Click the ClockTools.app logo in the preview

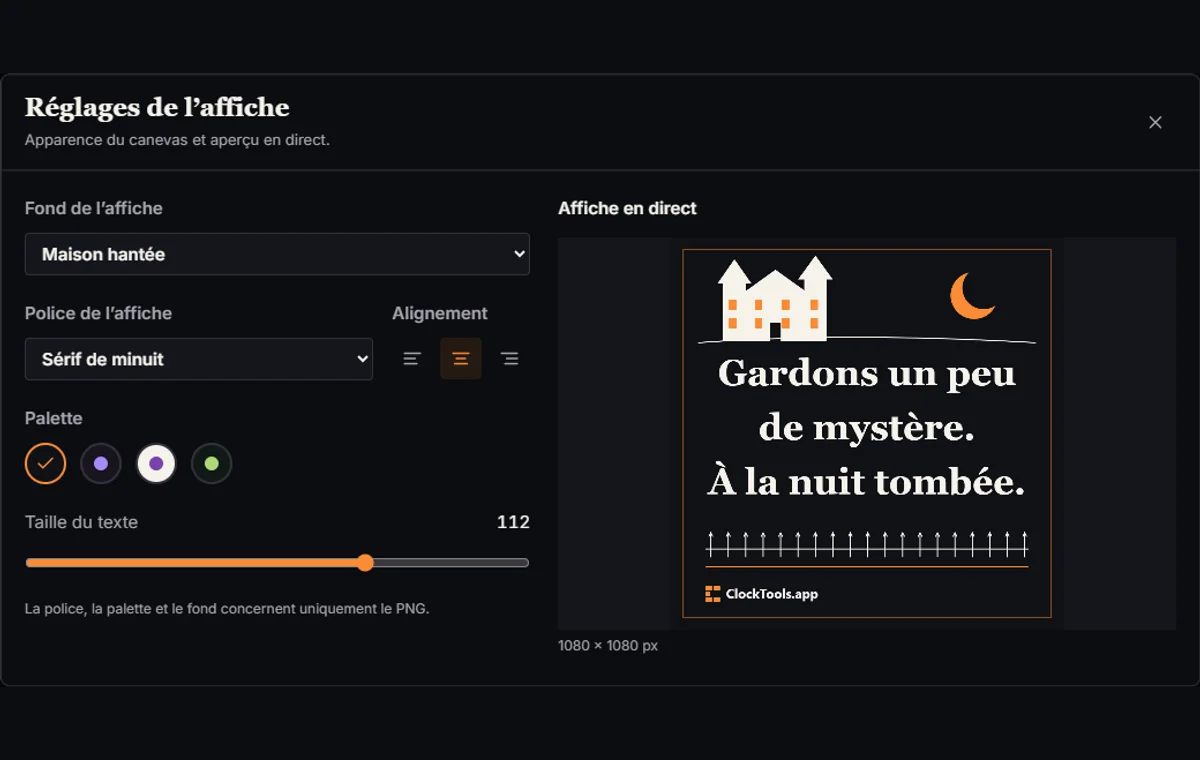761,594
